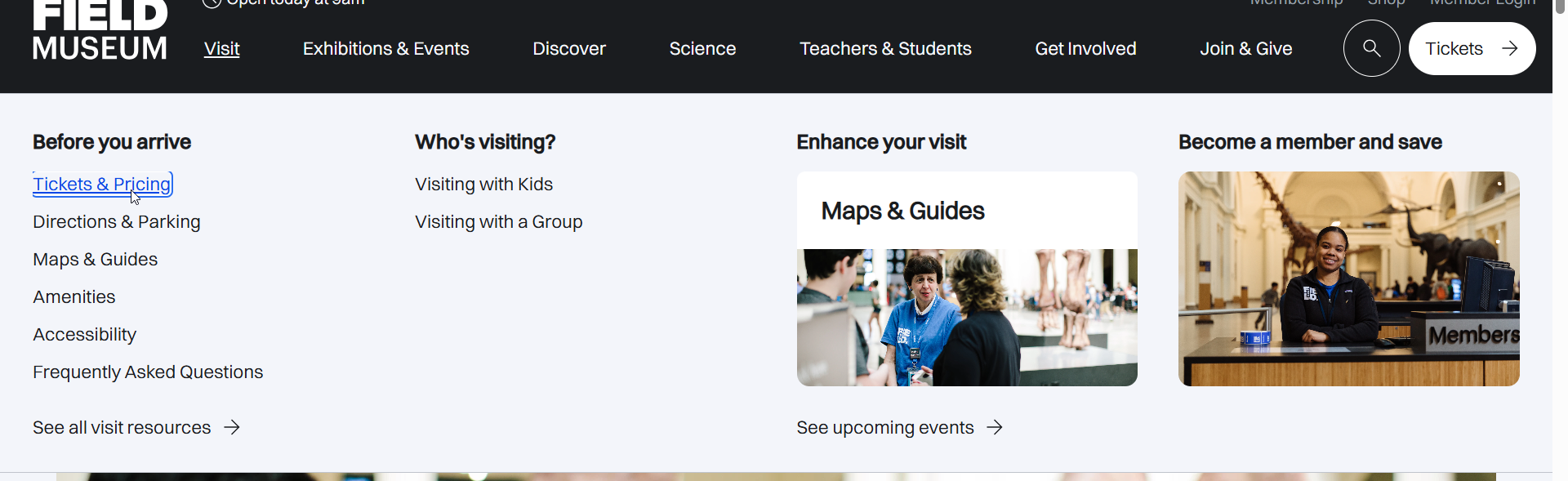Open Frequently Asked Questions
Image resolution: width=1568 pixels, height=481 pixels.
148,372
